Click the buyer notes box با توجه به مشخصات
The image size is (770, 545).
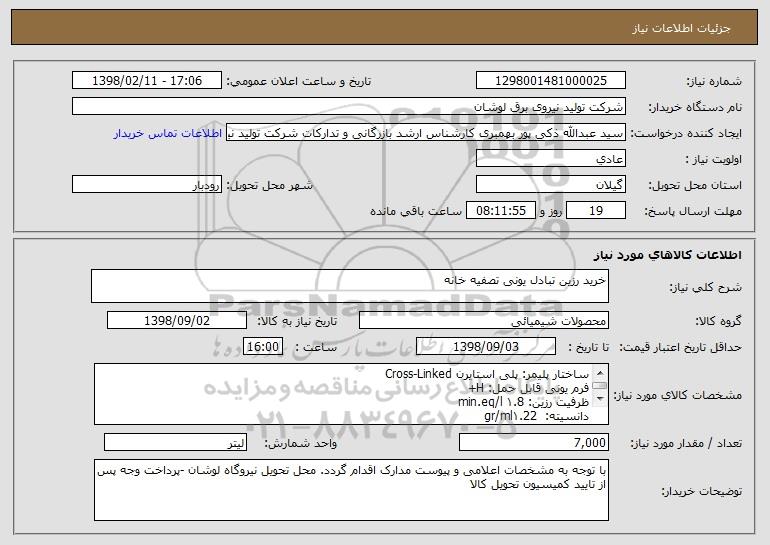click(351, 490)
